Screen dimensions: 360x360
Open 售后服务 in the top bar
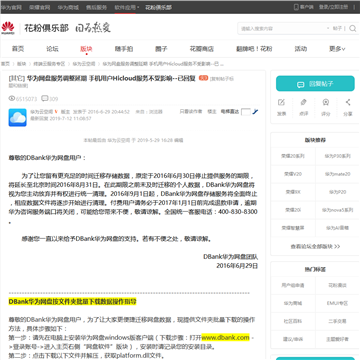[96, 7]
